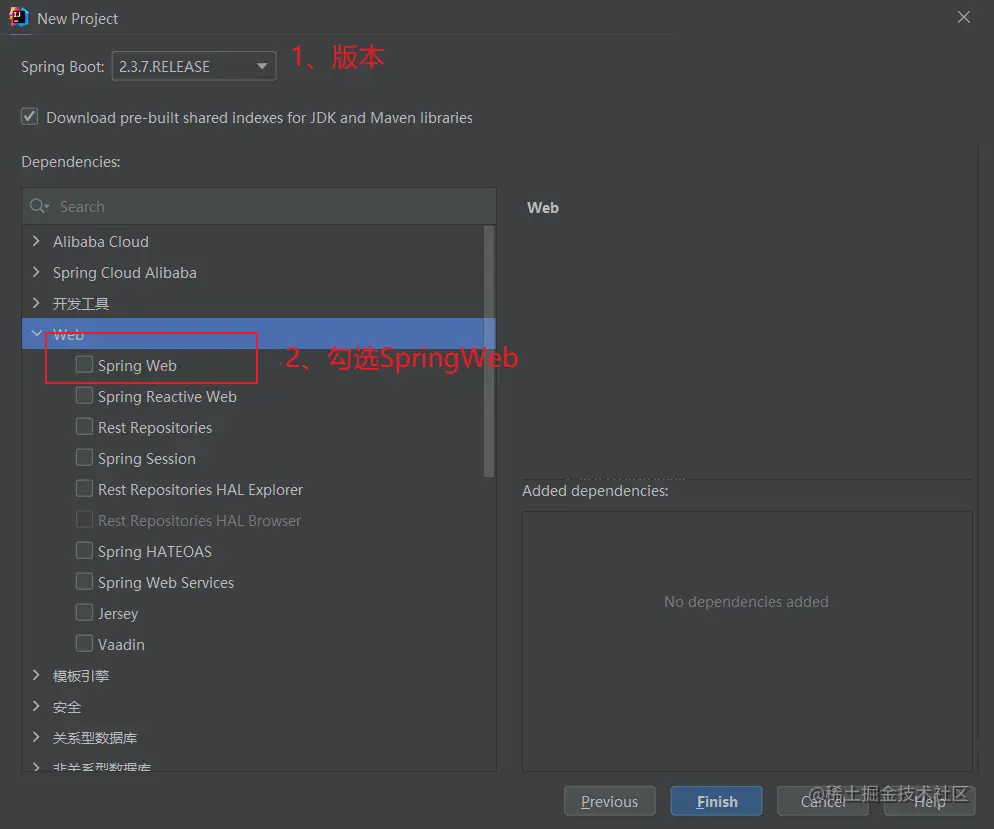The image size is (994, 829).
Task: Click the IntelliJ IDEA logo icon
Action: [19, 17]
